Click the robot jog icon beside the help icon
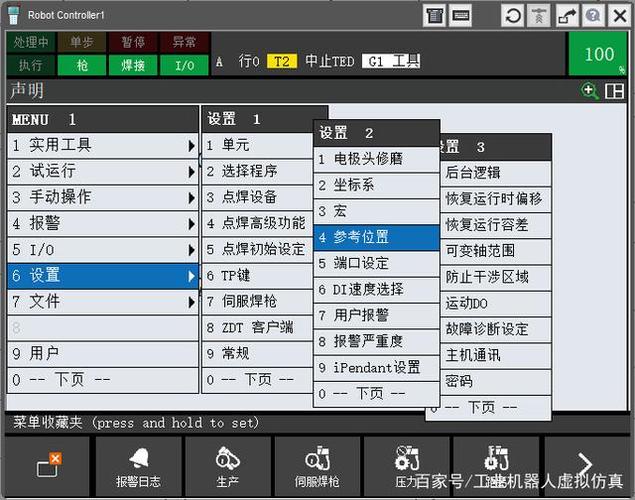 (x=567, y=16)
